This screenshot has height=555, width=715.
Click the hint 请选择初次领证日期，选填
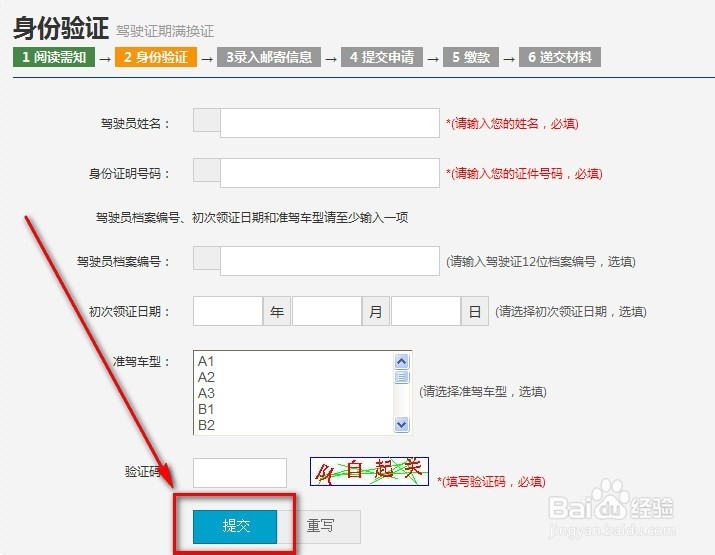(x=571, y=311)
